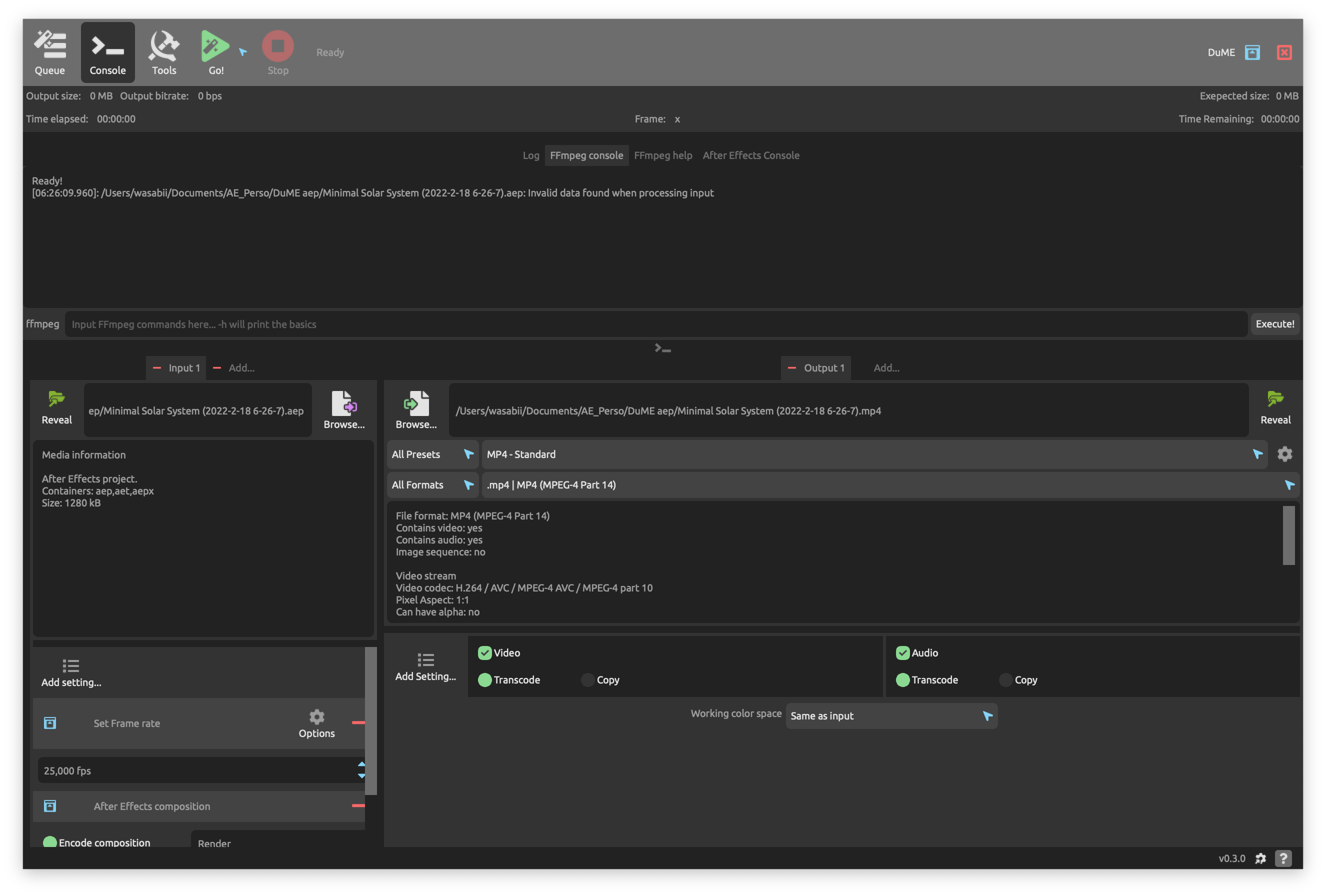1326x896 pixels.
Task: Click the help question mark icon
Action: tap(1283, 858)
